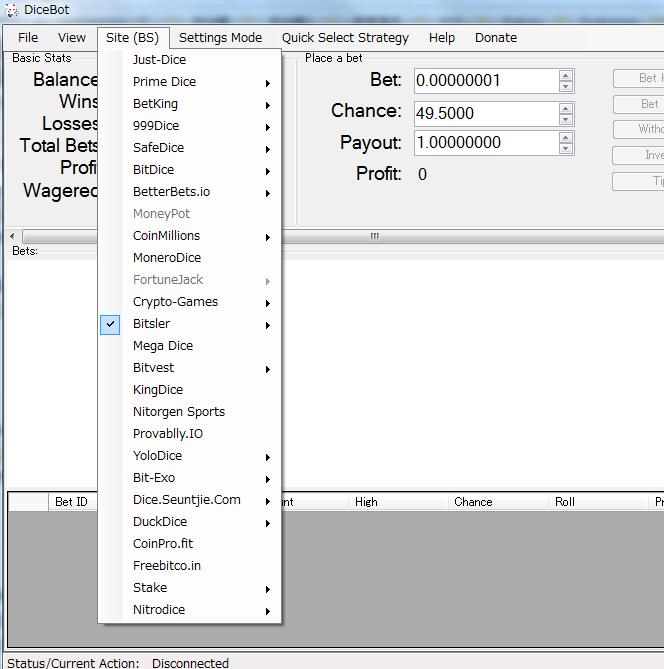Expand Dice.Seuntjie.Com submenu arrow
664x669 pixels.
tap(268, 501)
